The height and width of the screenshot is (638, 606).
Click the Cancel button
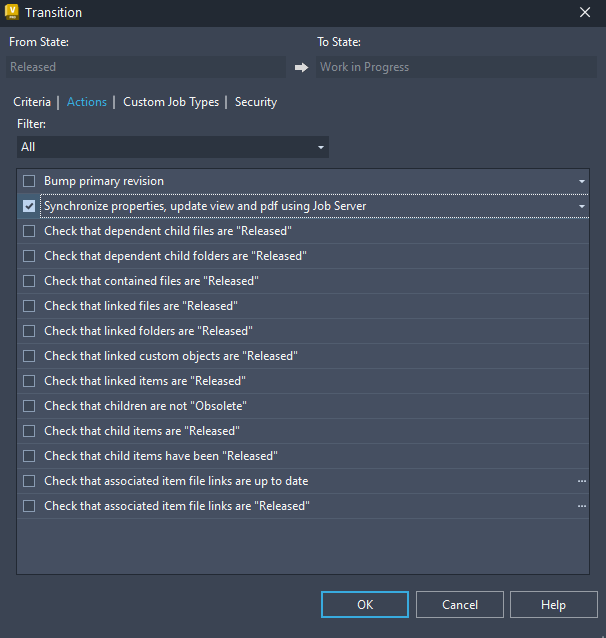[460, 604]
